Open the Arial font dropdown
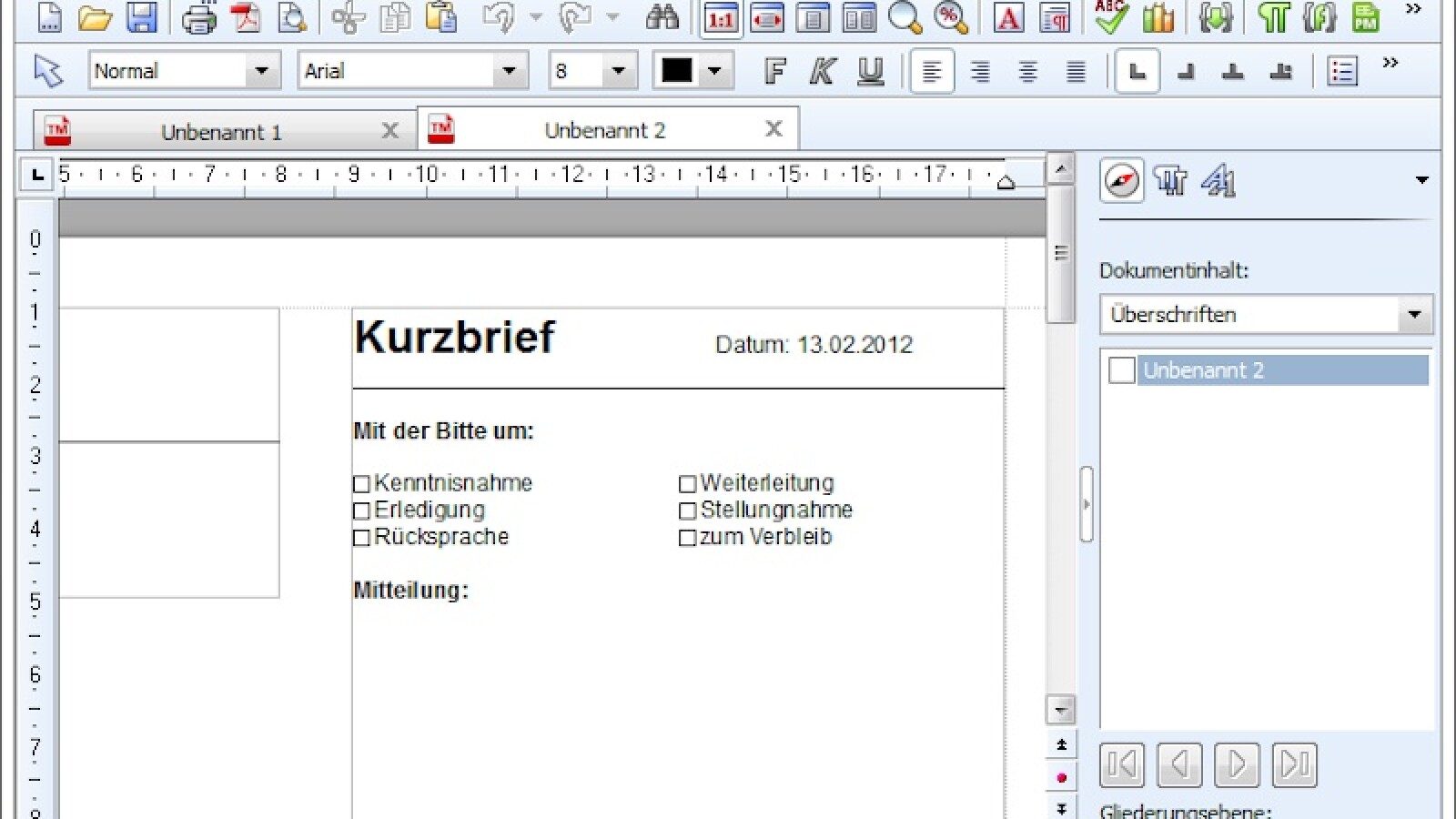The image size is (1456, 819). point(510,69)
